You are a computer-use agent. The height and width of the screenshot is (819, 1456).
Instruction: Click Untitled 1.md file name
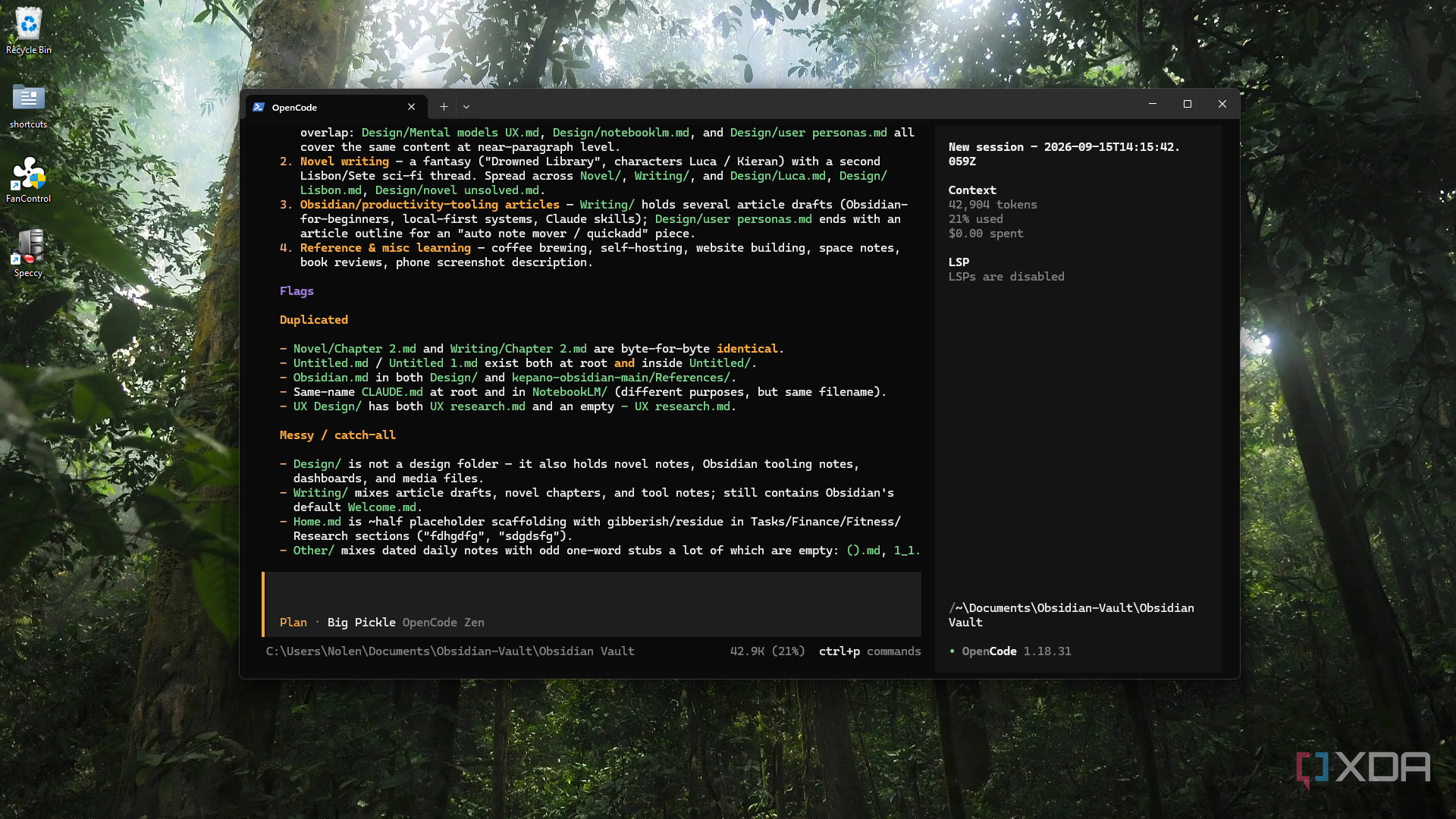(433, 363)
